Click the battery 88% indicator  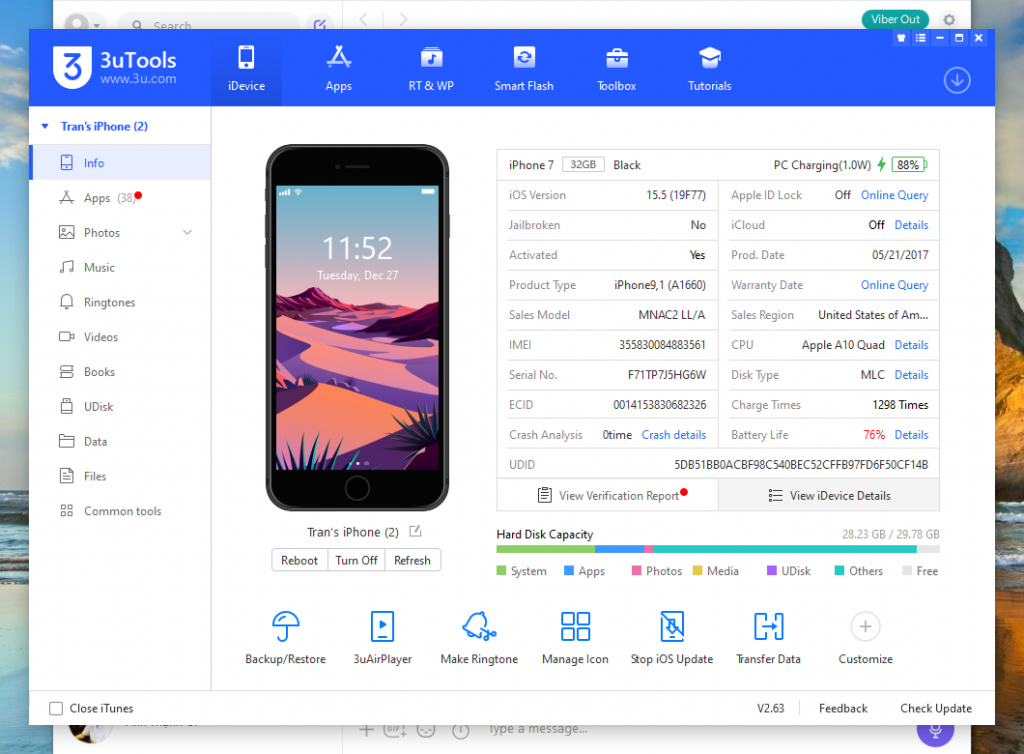[x=910, y=165]
